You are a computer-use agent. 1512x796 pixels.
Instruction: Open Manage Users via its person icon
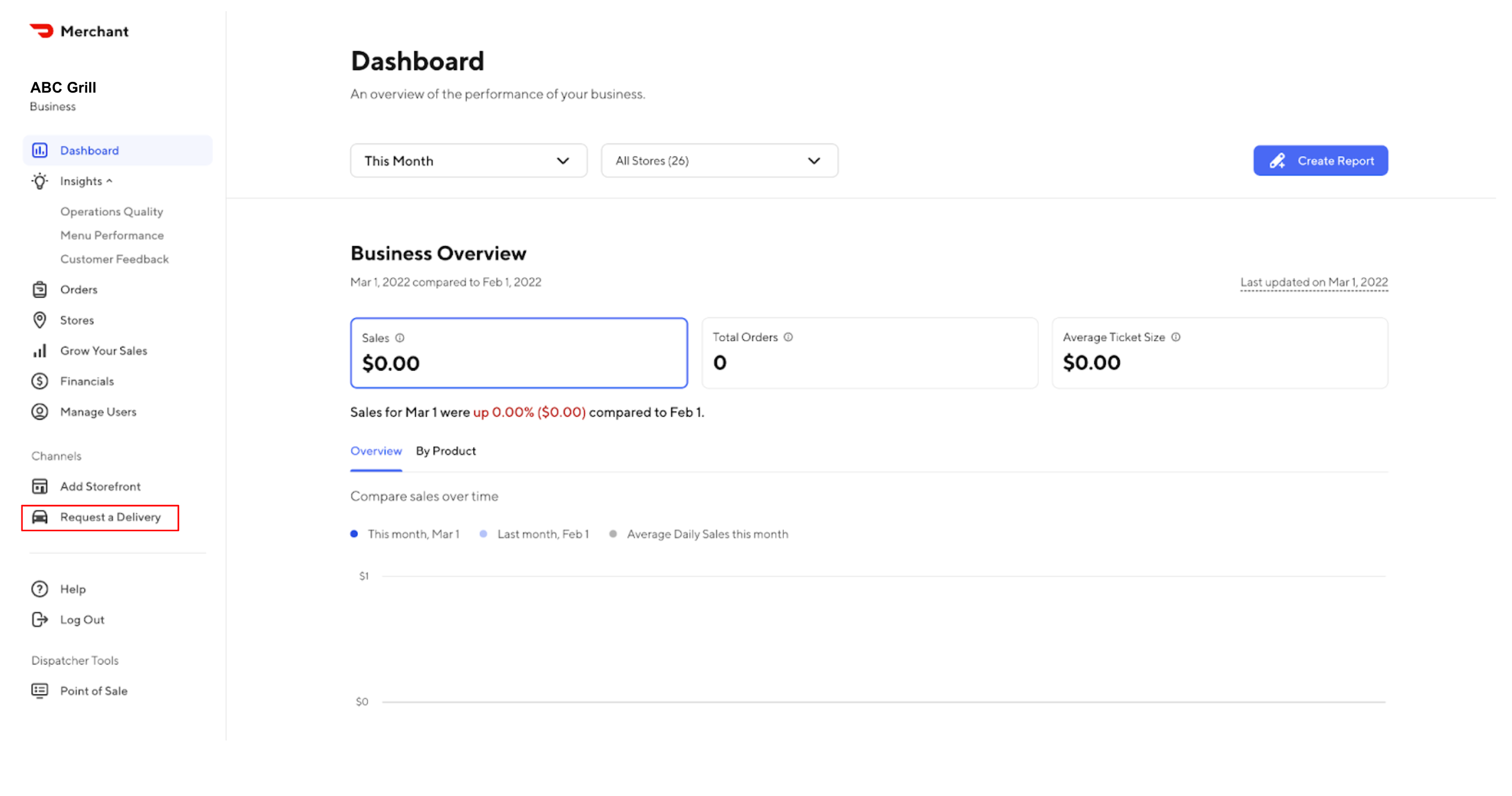(x=39, y=412)
